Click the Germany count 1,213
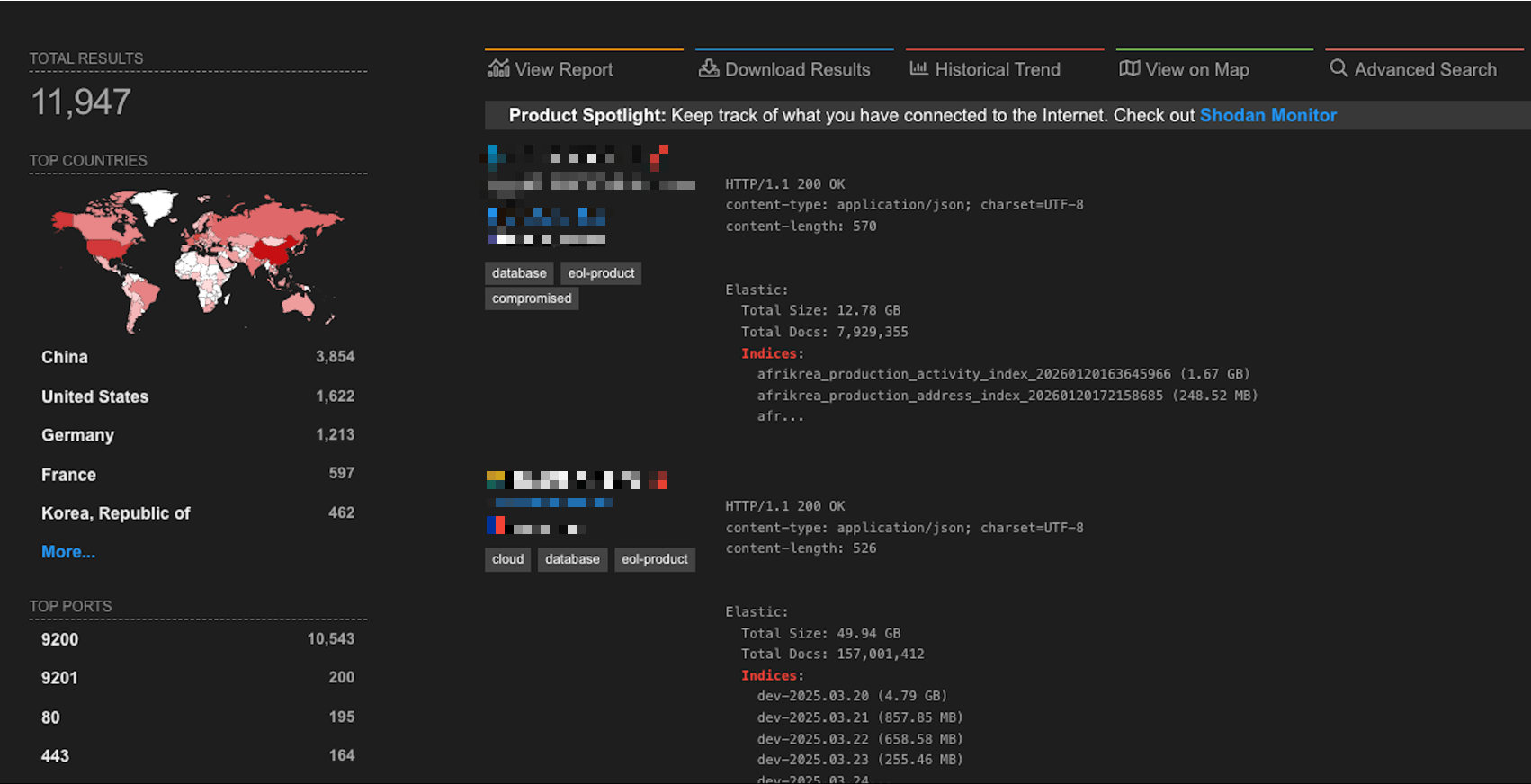 [335, 435]
